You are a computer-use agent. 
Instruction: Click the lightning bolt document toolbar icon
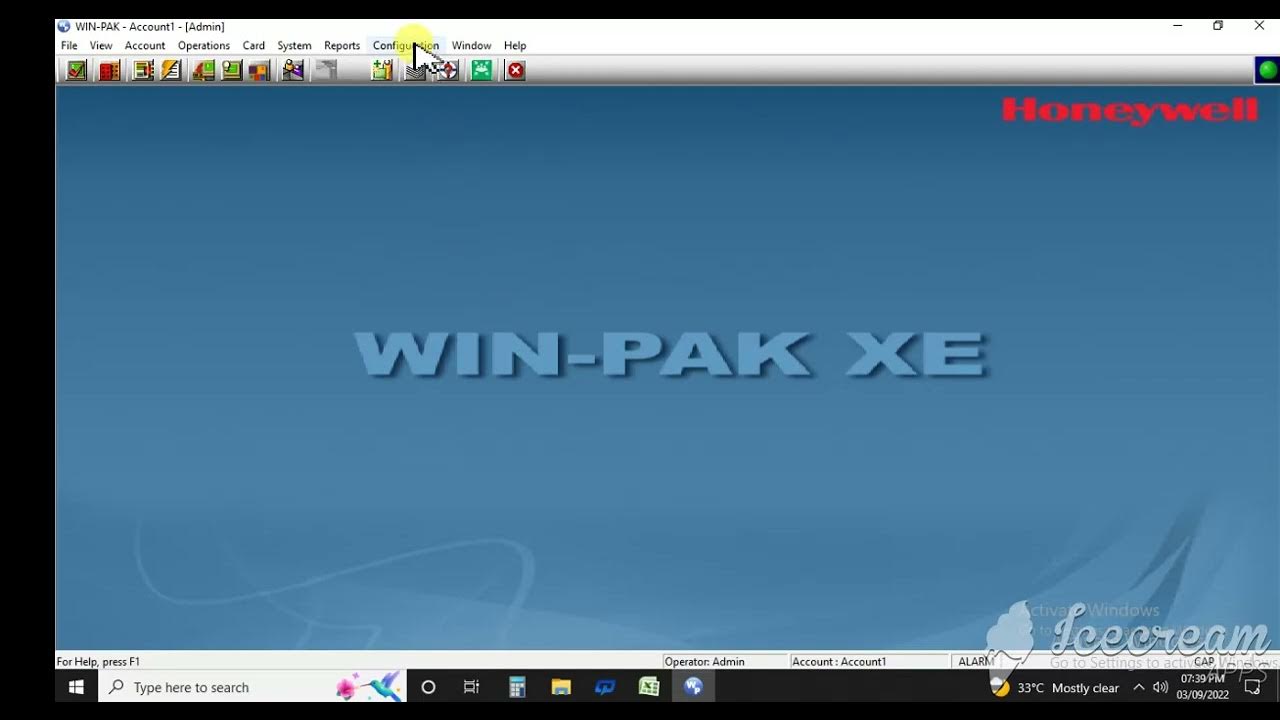click(171, 70)
